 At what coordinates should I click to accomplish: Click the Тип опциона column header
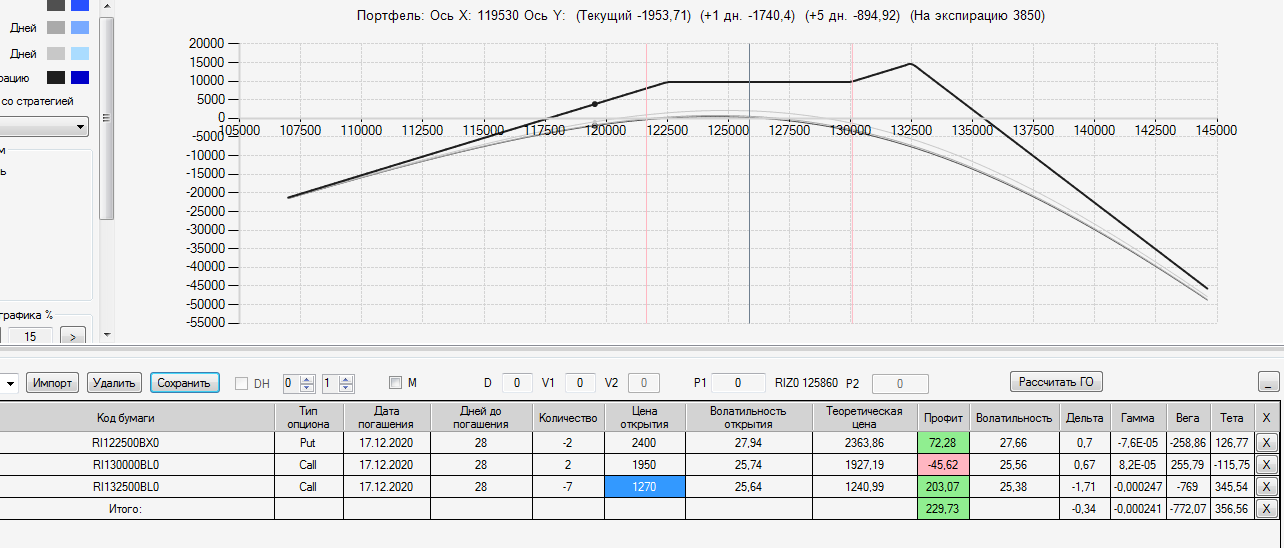(308, 417)
